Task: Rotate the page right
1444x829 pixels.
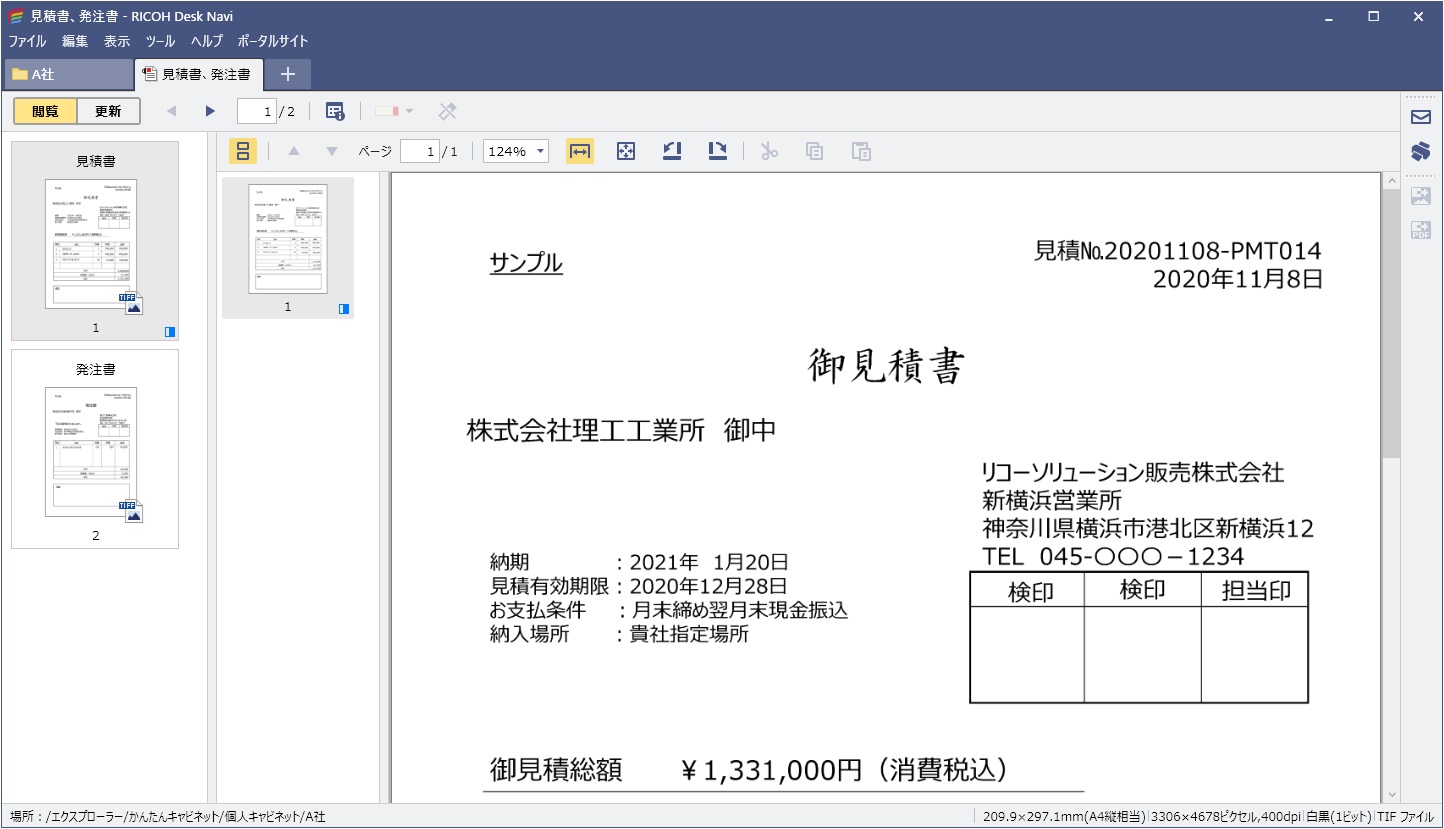Action: tap(717, 151)
